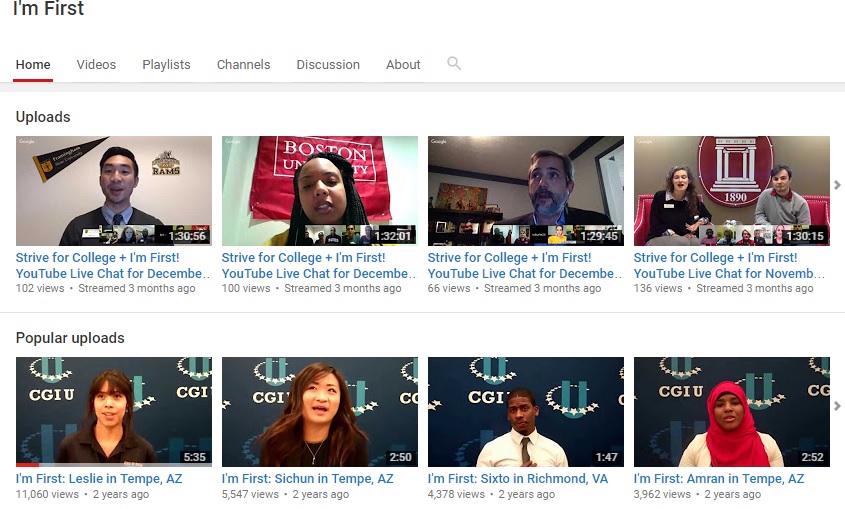The height and width of the screenshot is (509, 845).
Task: Open 'I'm First: Amran in Tempe, AZ' link
Action: click(x=719, y=478)
